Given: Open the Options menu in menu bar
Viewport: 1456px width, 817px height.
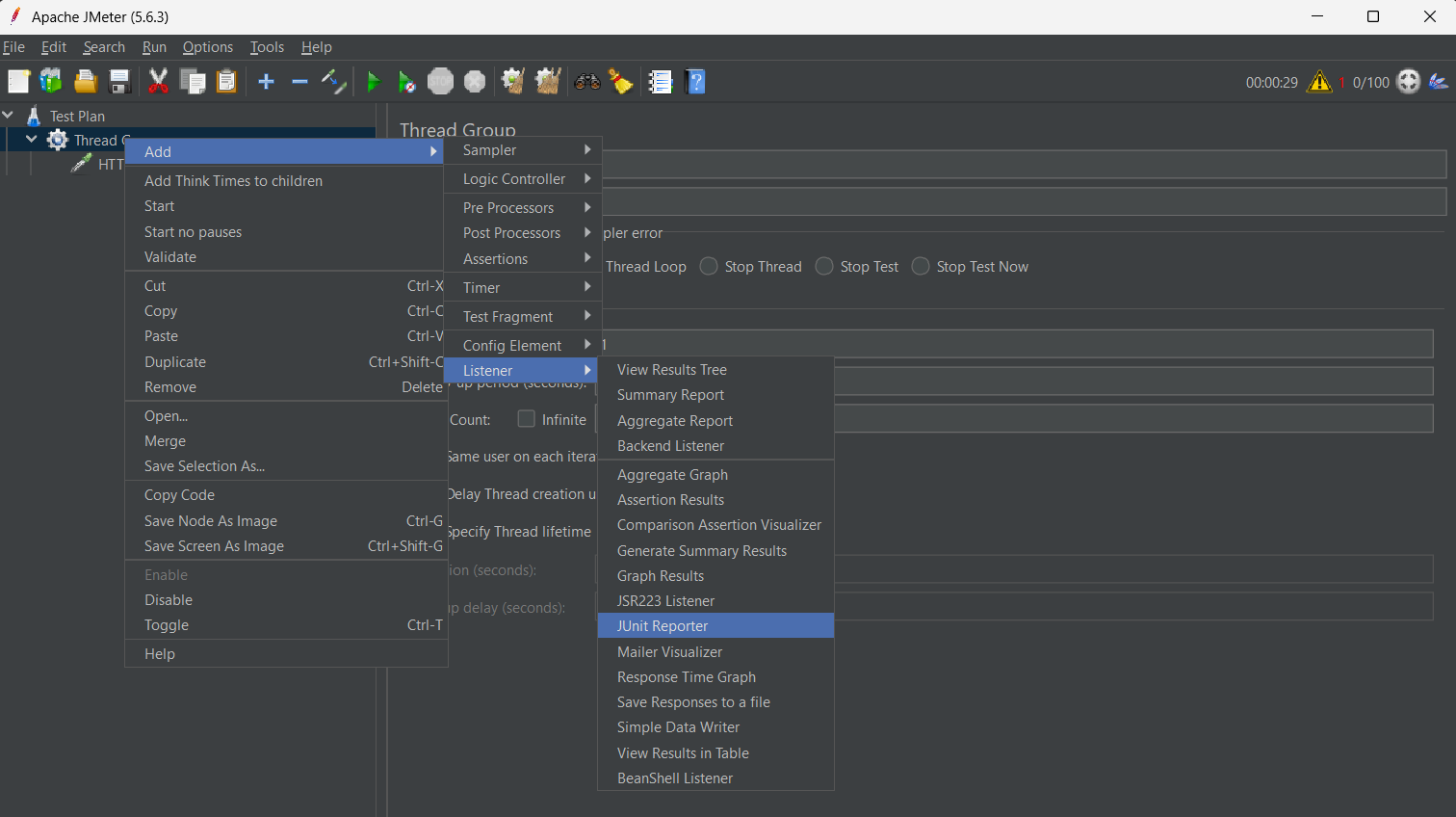Looking at the screenshot, I should pos(207,47).
